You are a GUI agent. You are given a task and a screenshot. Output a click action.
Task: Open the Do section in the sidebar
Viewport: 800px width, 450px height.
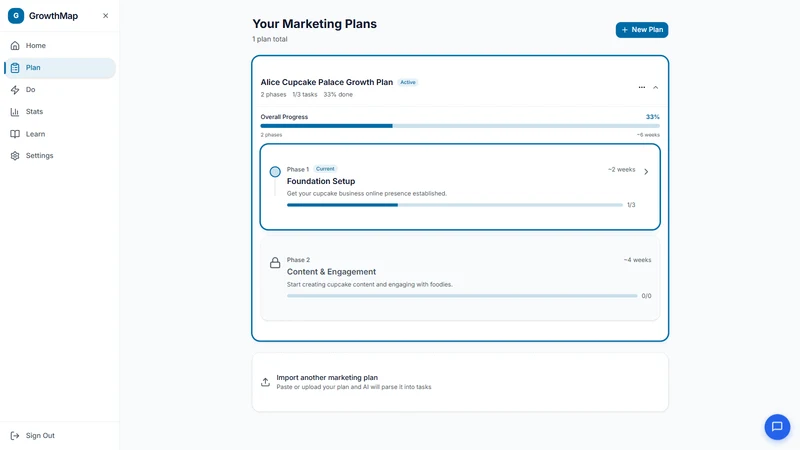point(60,90)
